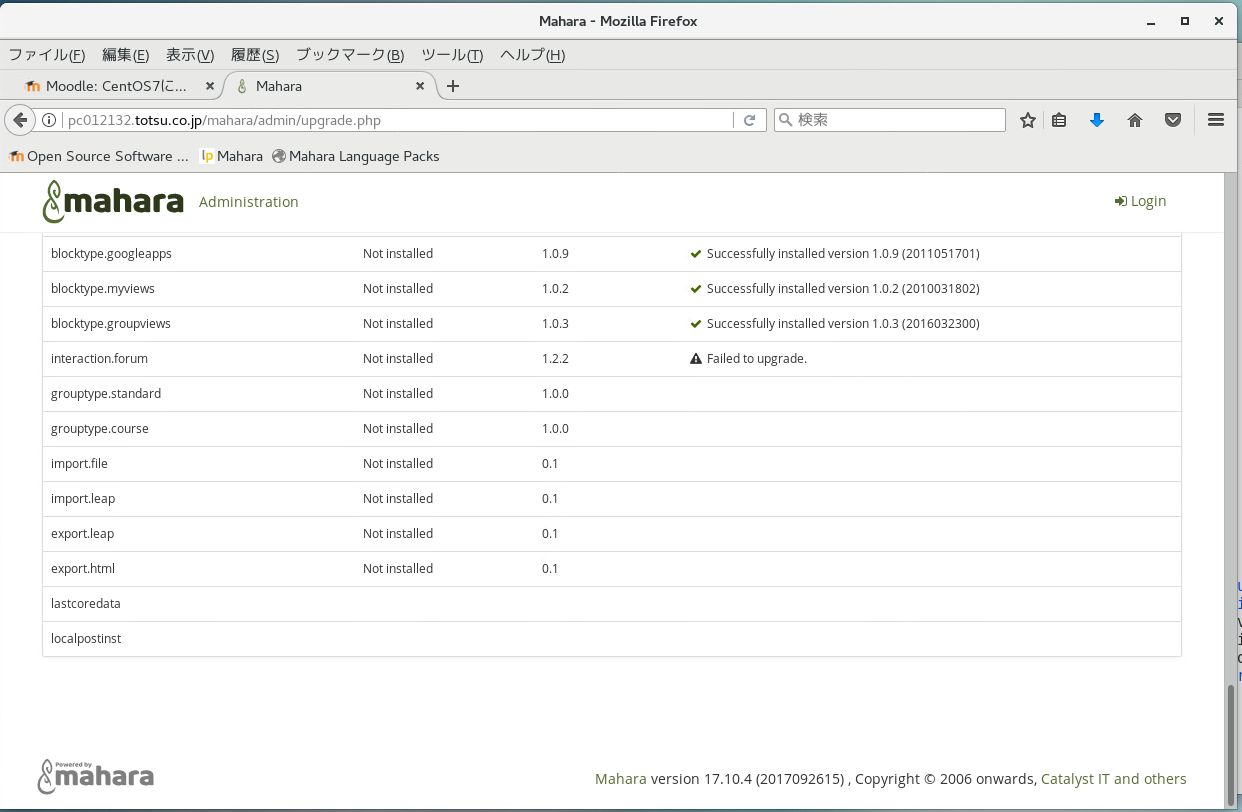The height and width of the screenshot is (812, 1242).
Task: Select the localpostinst row
Action: click(x=612, y=639)
